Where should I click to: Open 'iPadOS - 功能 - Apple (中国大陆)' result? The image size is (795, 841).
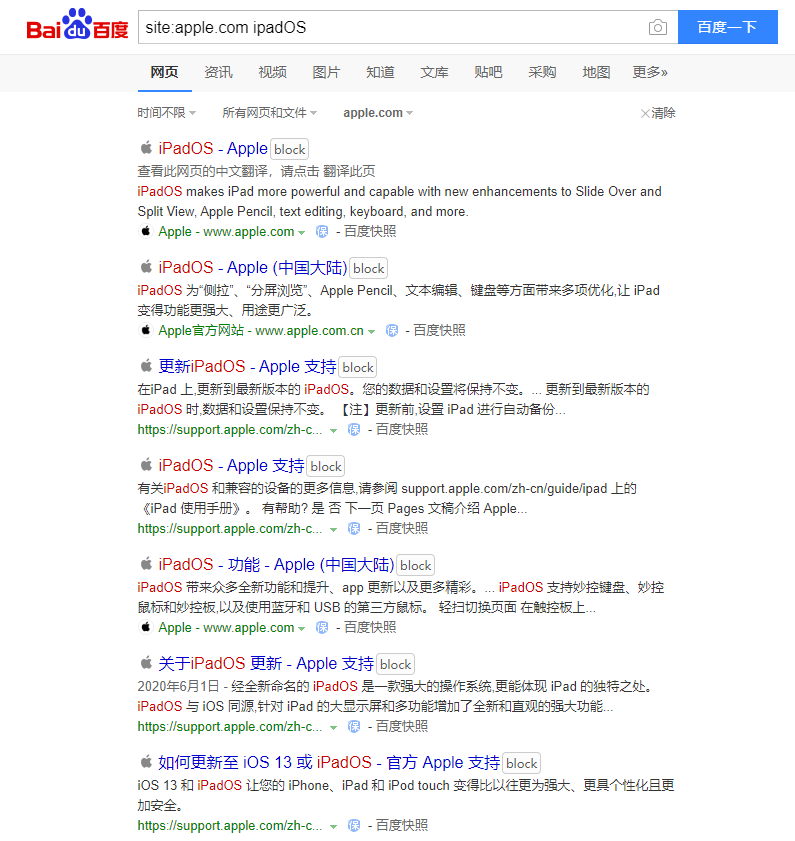[x=276, y=564]
